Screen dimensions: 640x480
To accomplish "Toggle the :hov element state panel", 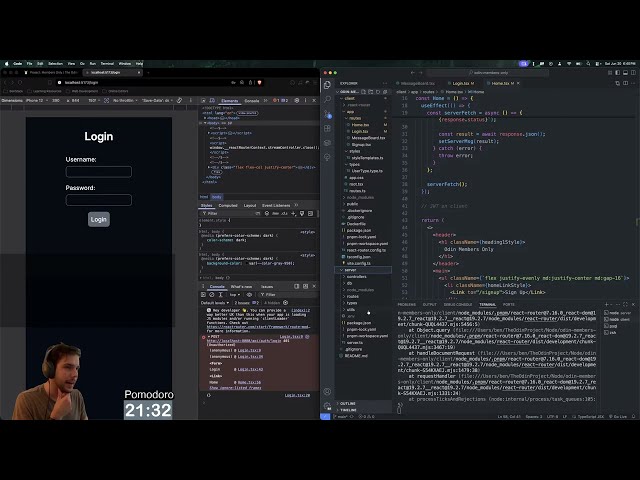I will pyautogui.click(x=276, y=213).
